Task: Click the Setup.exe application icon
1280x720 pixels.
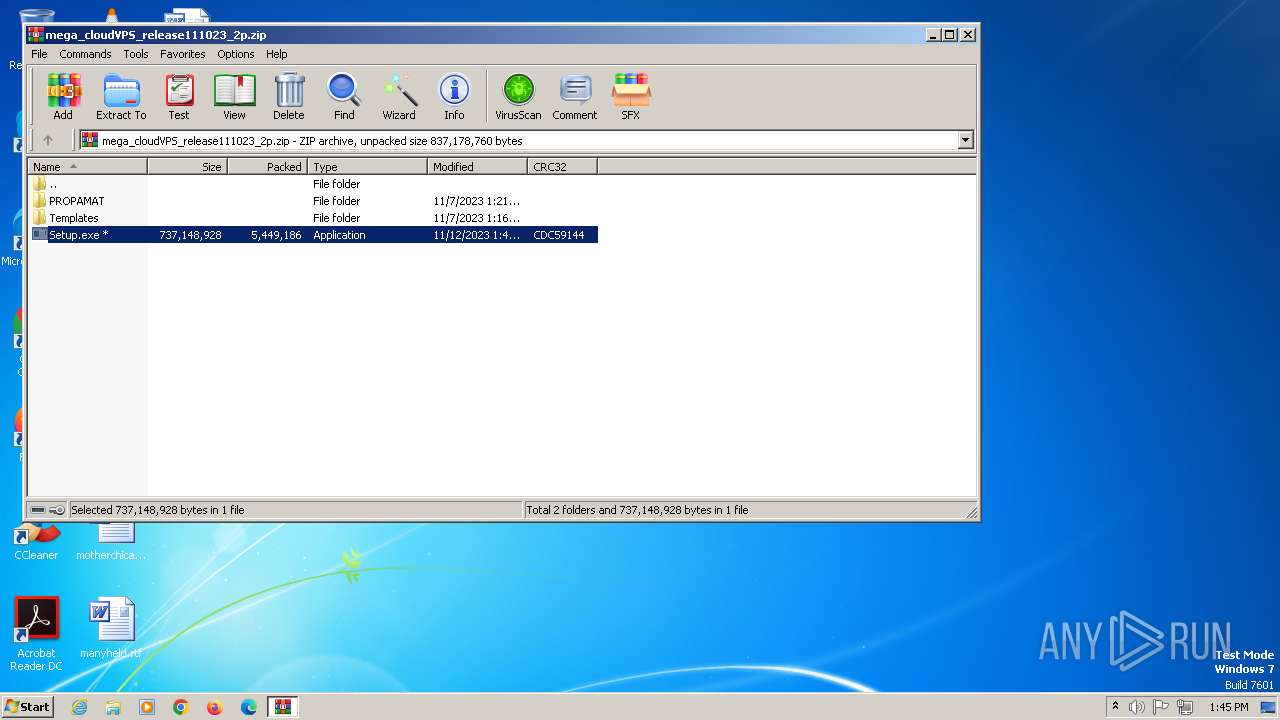Action: coord(40,235)
